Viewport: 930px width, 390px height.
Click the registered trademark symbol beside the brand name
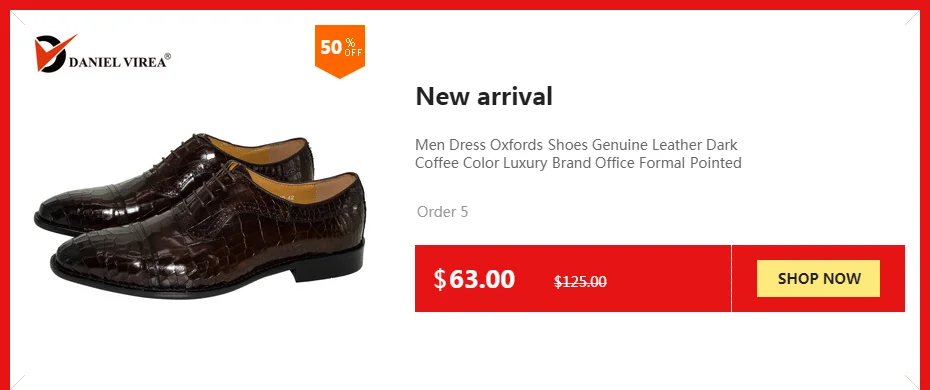coord(168,57)
